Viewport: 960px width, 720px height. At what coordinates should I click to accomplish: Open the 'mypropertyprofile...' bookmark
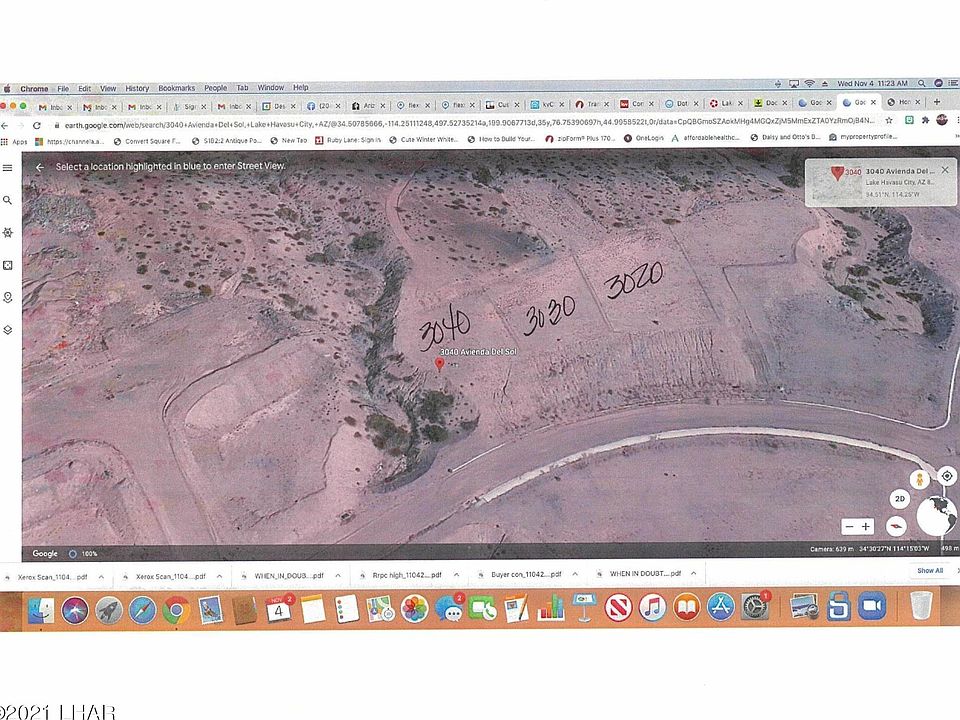pyautogui.click(x=863, y=137)
